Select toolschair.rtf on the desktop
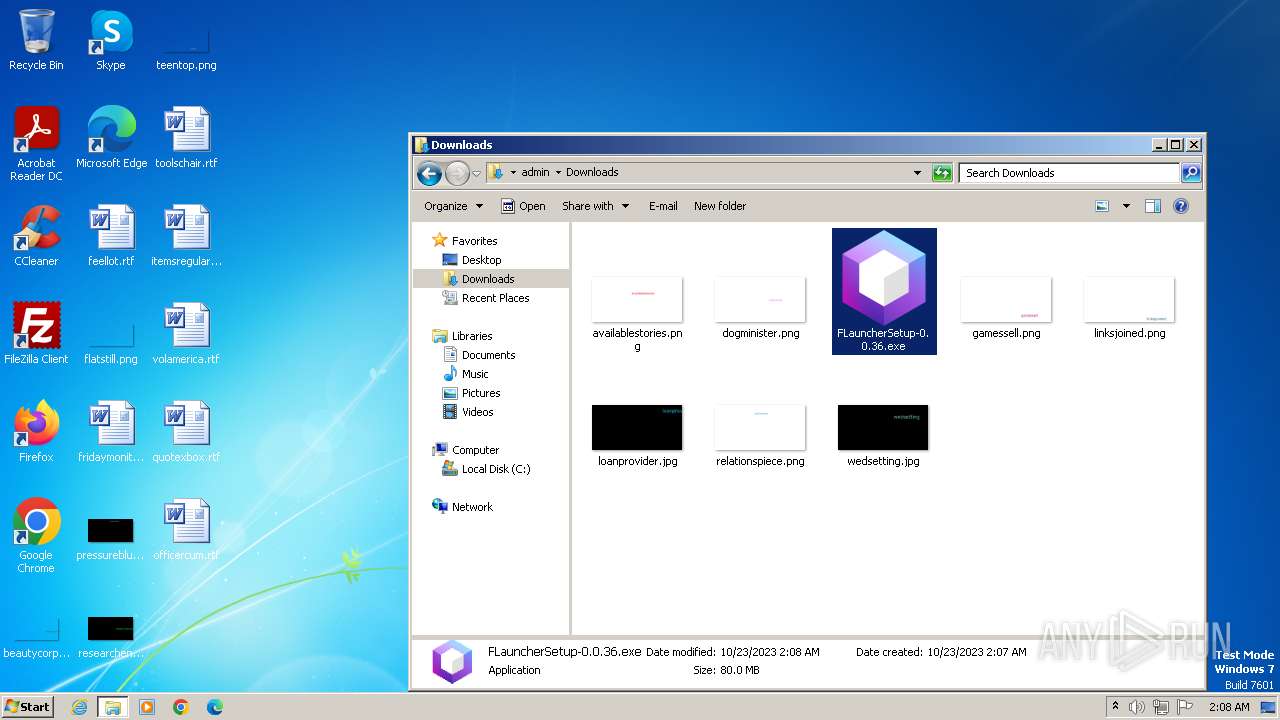Viewport: 1280px width, 720px height. [x=186, y=138]
